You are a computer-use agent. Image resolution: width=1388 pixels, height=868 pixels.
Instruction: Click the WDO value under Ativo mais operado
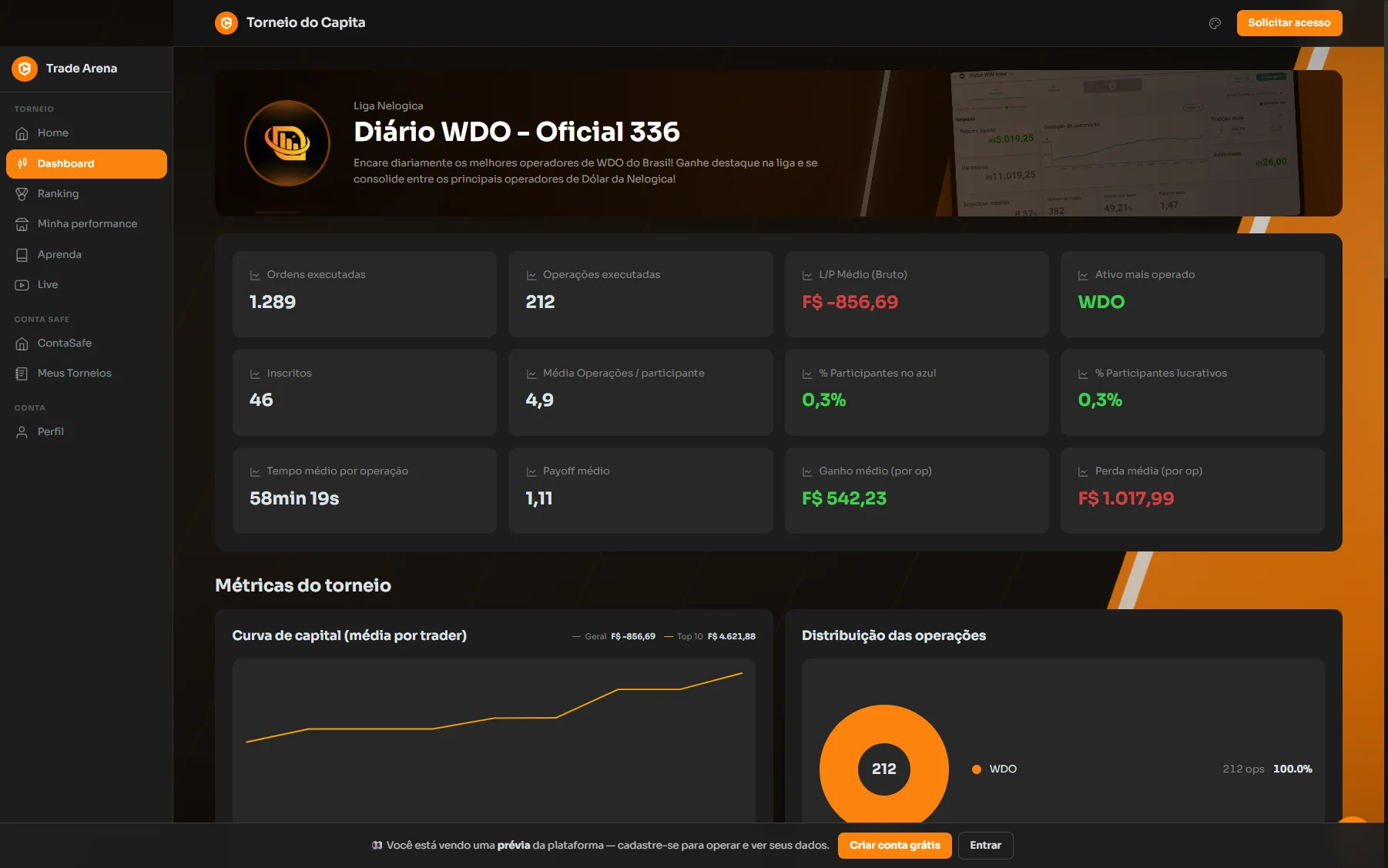(x=1101, y=302)
